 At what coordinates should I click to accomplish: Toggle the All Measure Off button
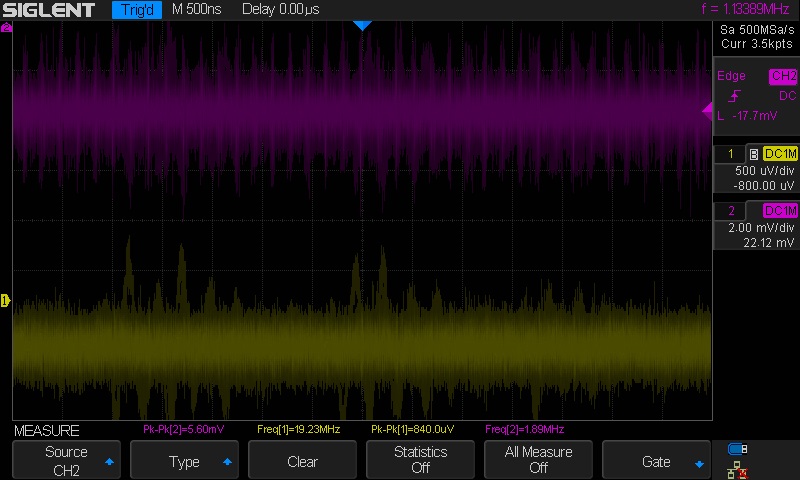tap(538, 460)
